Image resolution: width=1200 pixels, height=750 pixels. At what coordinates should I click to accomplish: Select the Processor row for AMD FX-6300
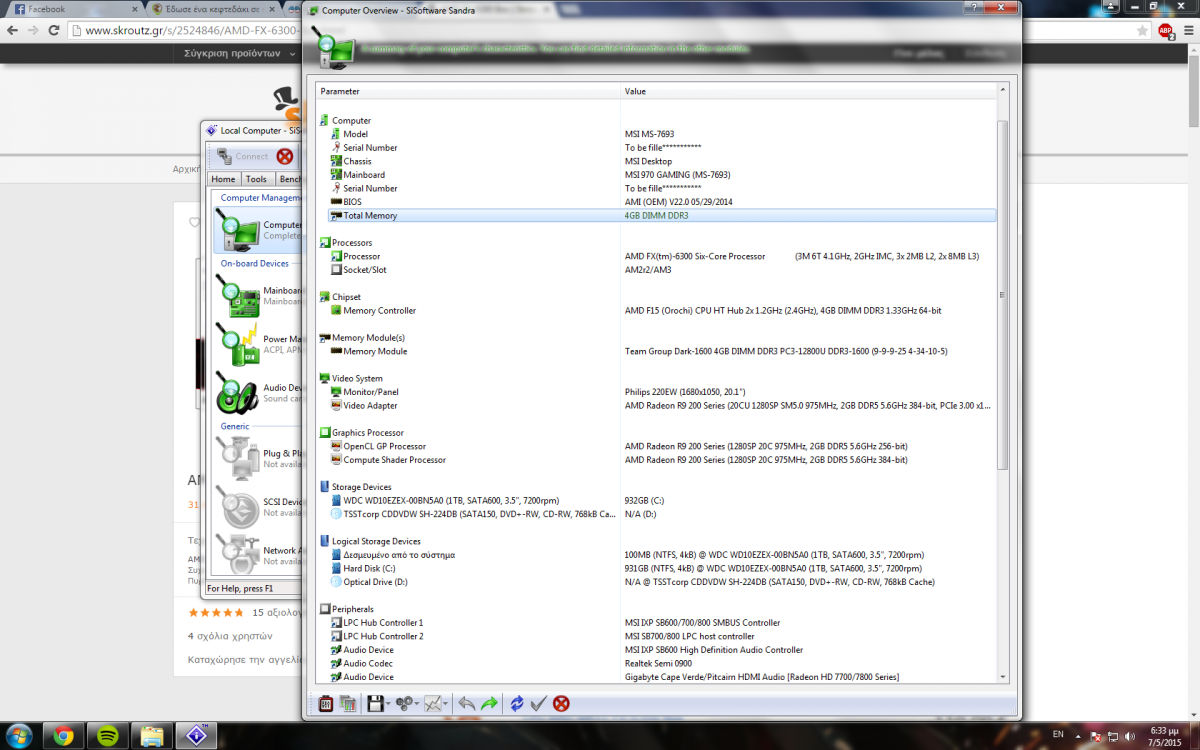coord(656,256)
